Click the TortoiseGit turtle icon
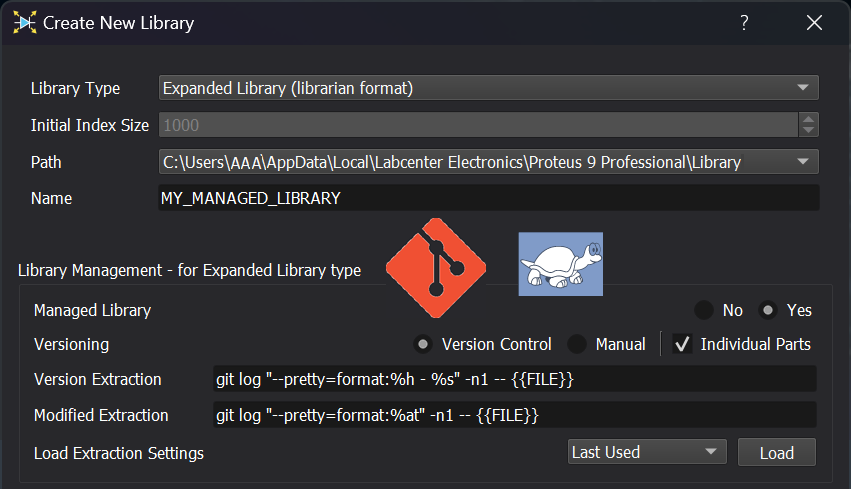Screen dimensions: 851x489 [x=561, y=264]
